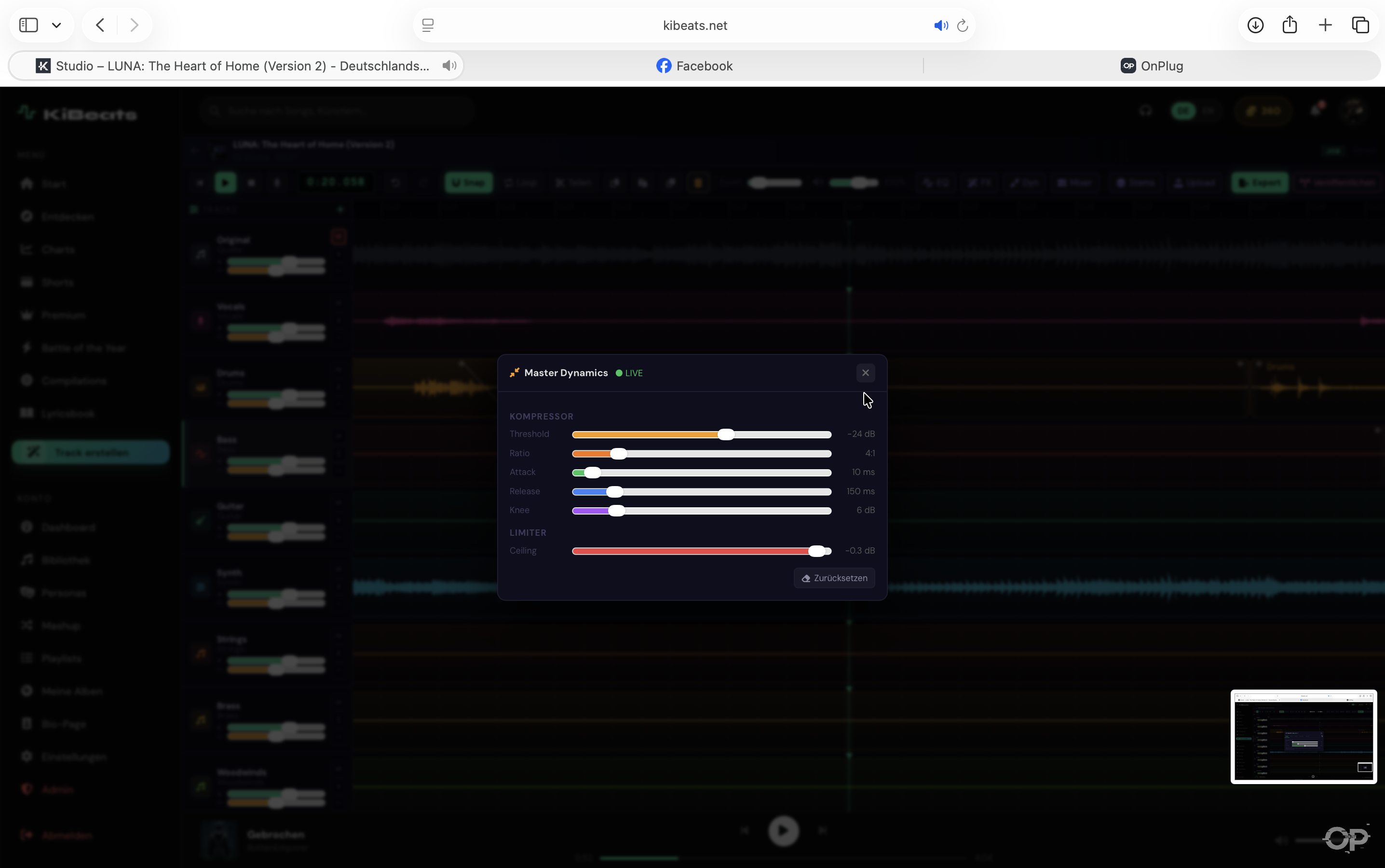Click the green Export button
This screenshot has height=868, width=1385.
[1259, 183]
